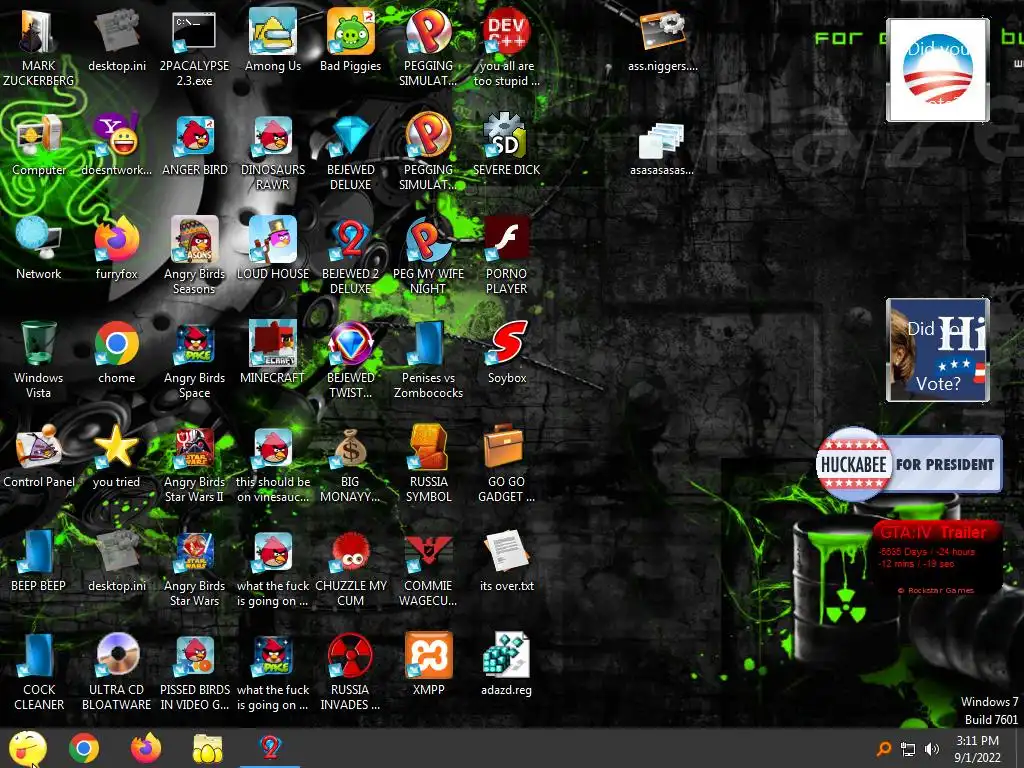The height and width of the screenshot is (768, 1024).
Task: Click the volume speaker tray icon
Action: click(x=932, y=749)
